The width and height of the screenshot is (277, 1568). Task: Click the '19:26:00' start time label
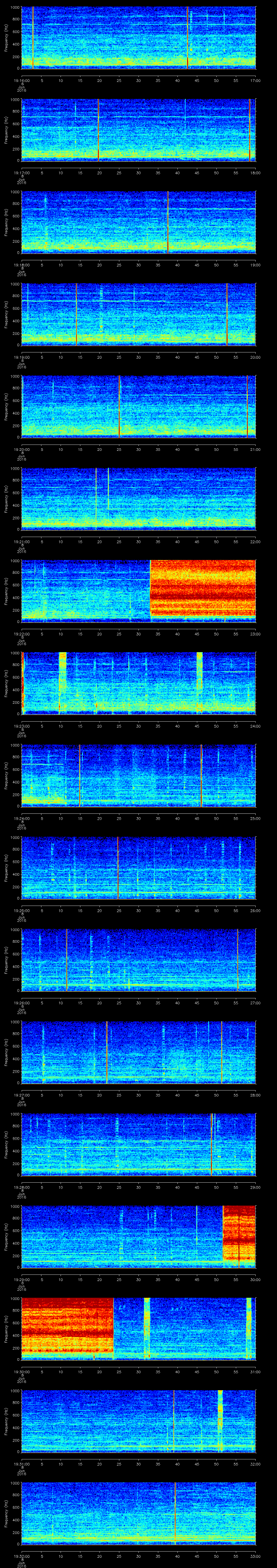tap(22, 1003)
